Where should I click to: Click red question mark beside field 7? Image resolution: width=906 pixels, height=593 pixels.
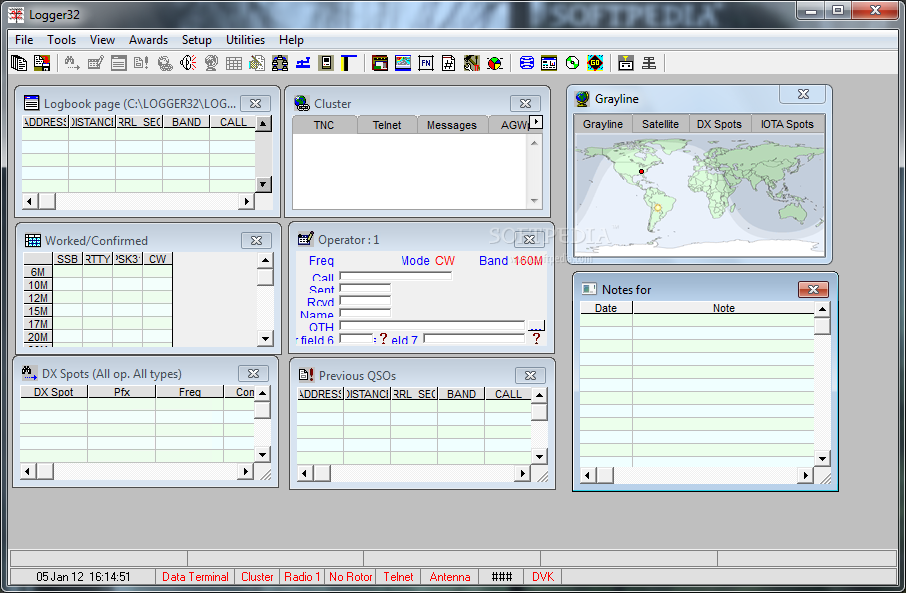(x=536, y=338)
